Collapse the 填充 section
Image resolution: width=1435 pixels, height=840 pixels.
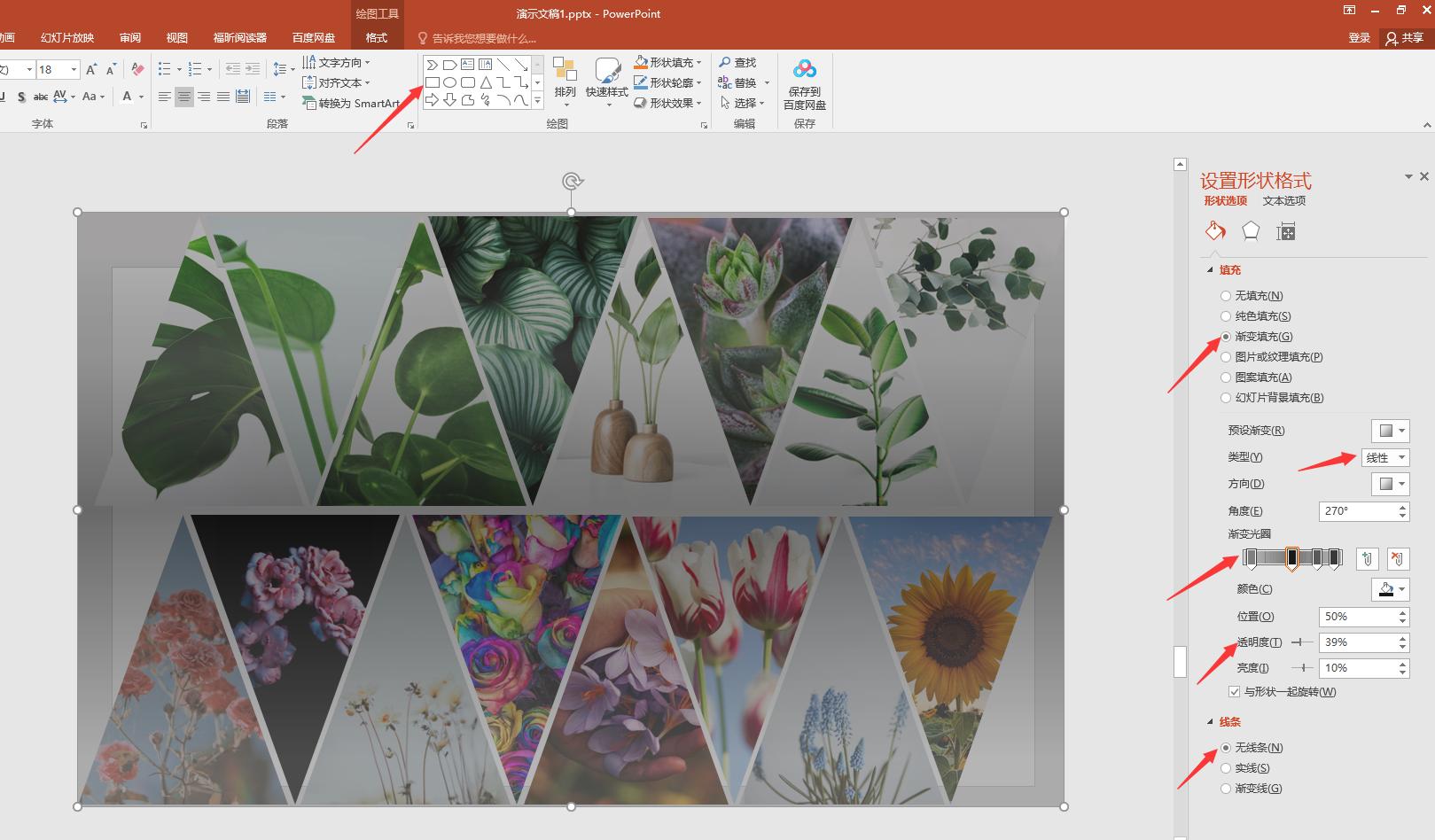click(1211, 270)
